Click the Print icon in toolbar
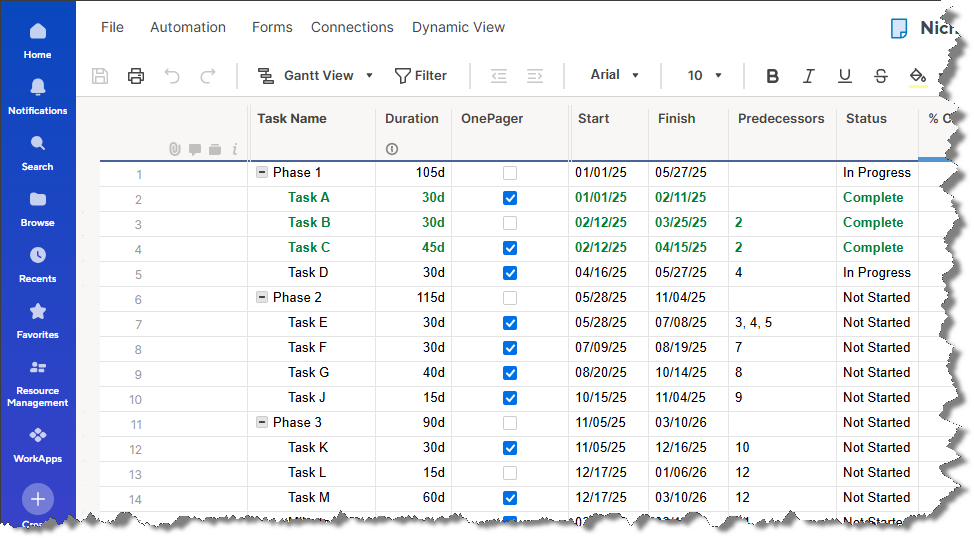The width and height of the screenshot is (974, 538). (x=136, y=76)
